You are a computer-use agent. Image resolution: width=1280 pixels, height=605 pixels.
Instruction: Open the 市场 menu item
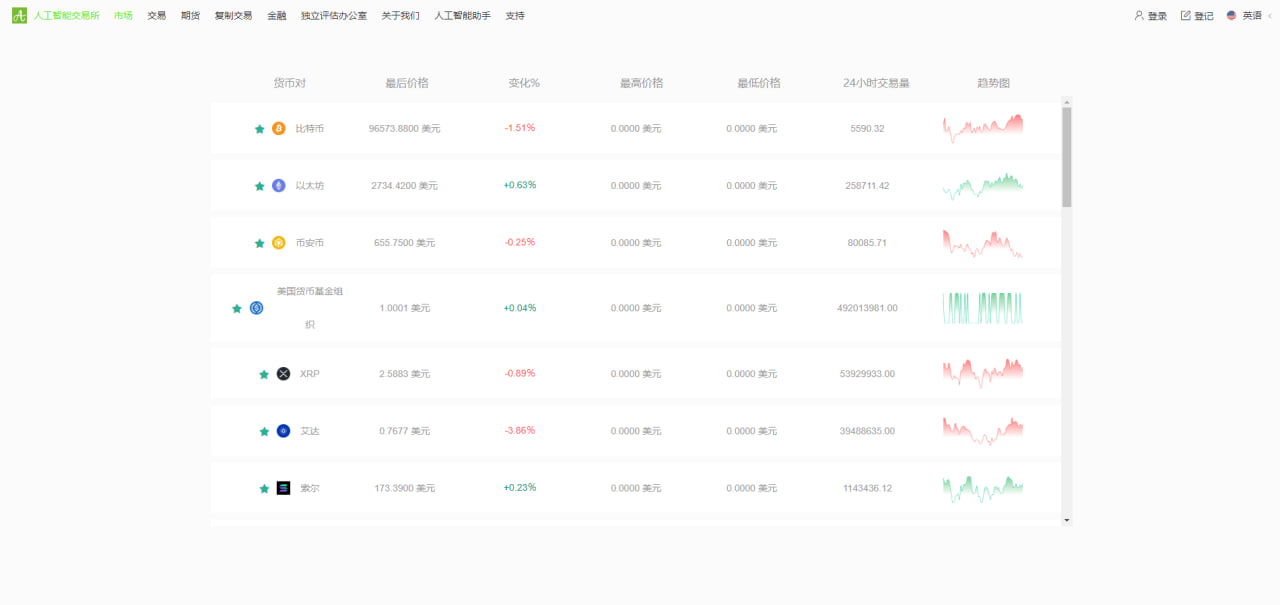coord(123,16)
